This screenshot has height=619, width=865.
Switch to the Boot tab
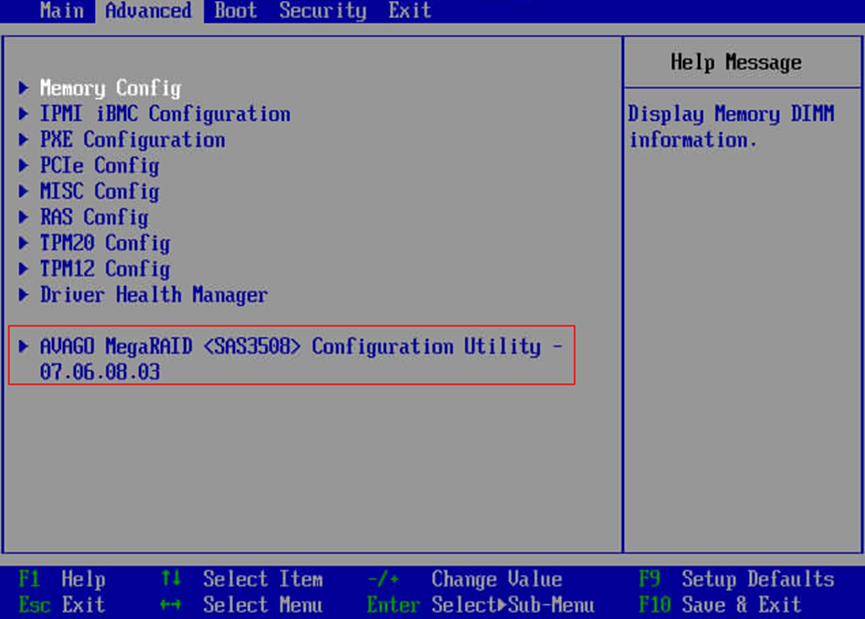[235, 11]
